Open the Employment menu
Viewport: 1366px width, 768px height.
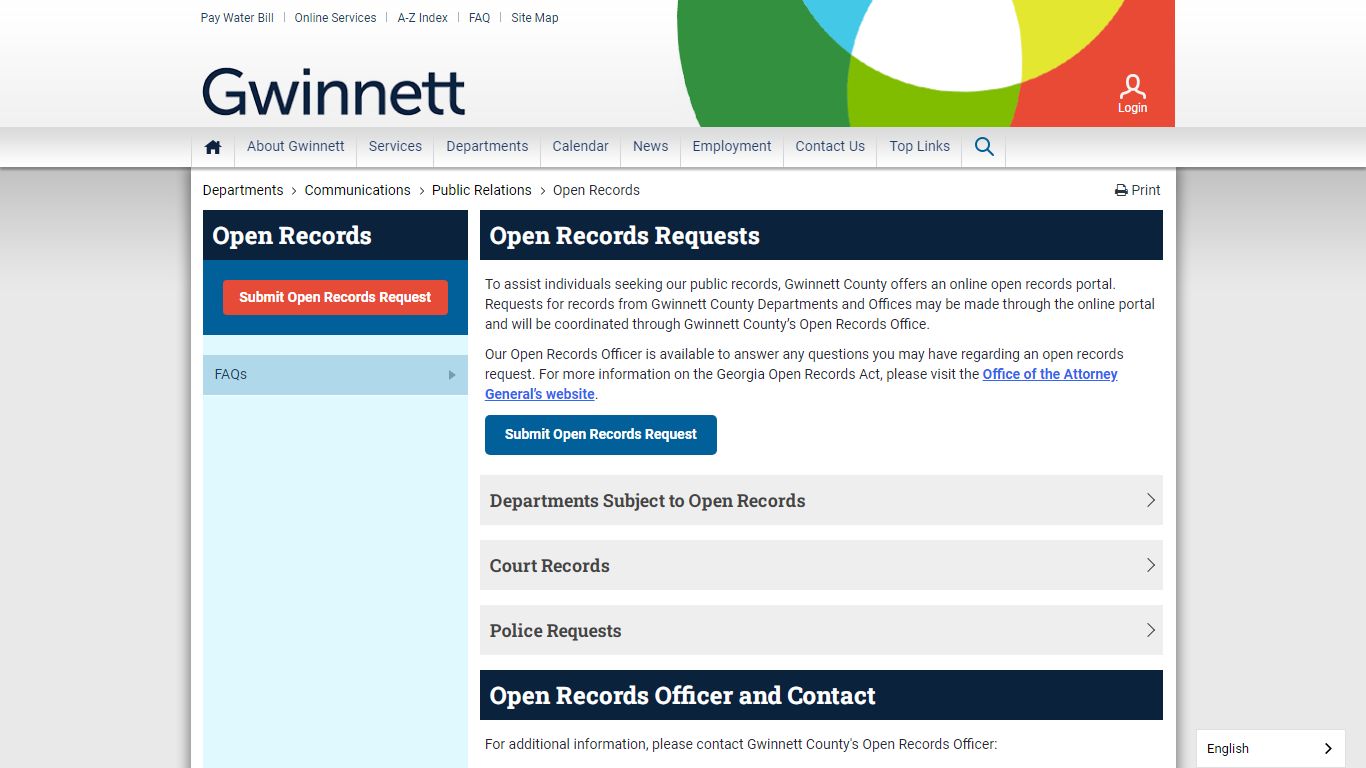(x=732, y=146)
